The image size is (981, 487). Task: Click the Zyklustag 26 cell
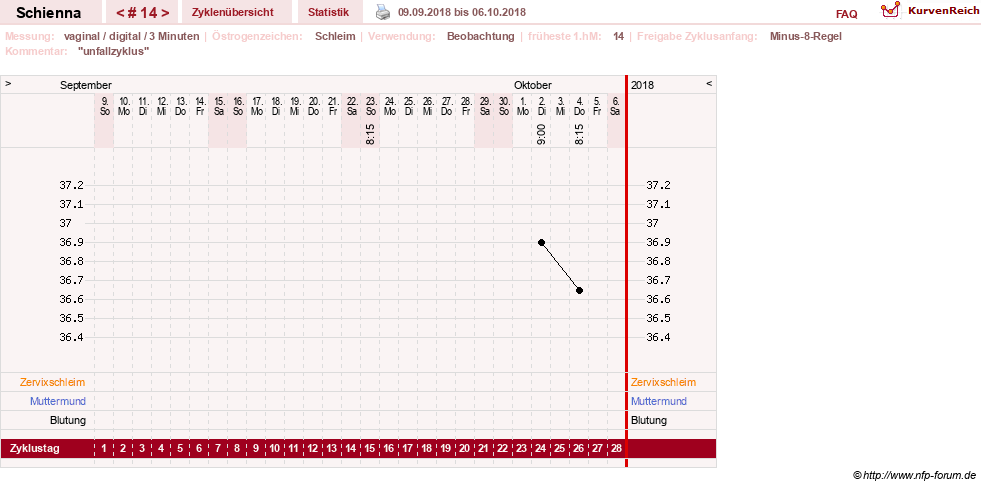[579, 448]
